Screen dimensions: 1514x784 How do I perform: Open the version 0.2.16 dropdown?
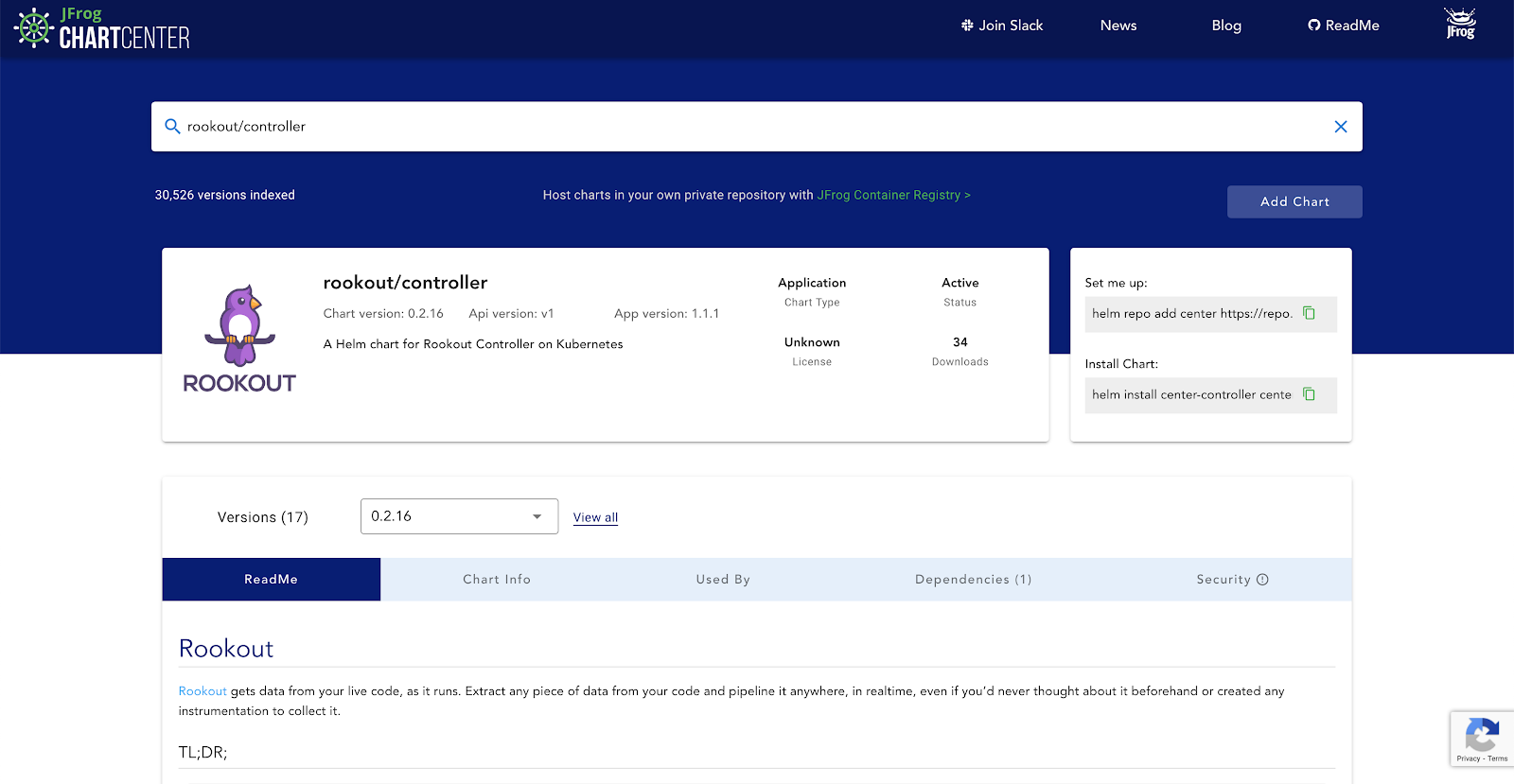[459, 516]
